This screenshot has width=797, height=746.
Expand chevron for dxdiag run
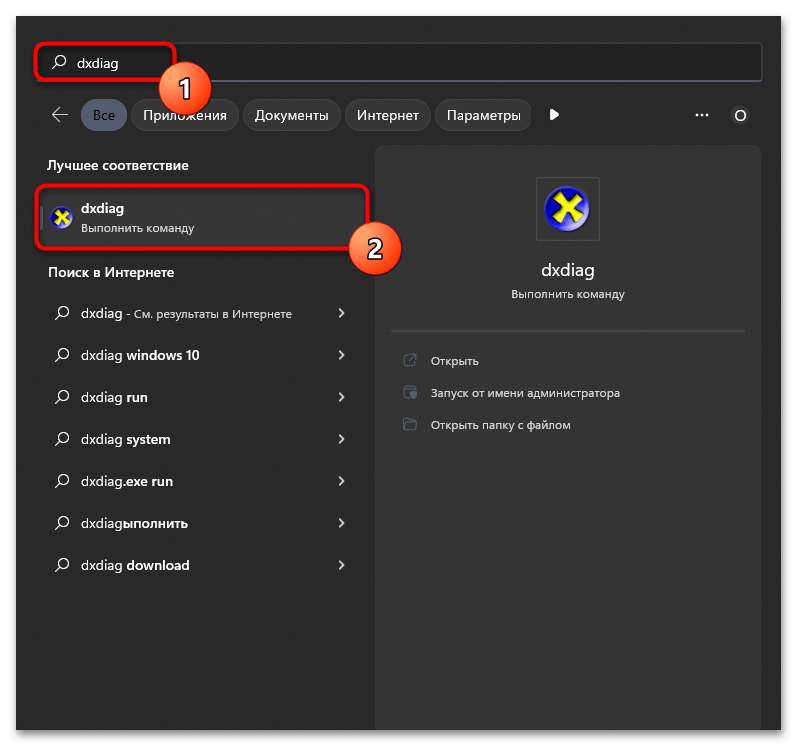[341, 397]
